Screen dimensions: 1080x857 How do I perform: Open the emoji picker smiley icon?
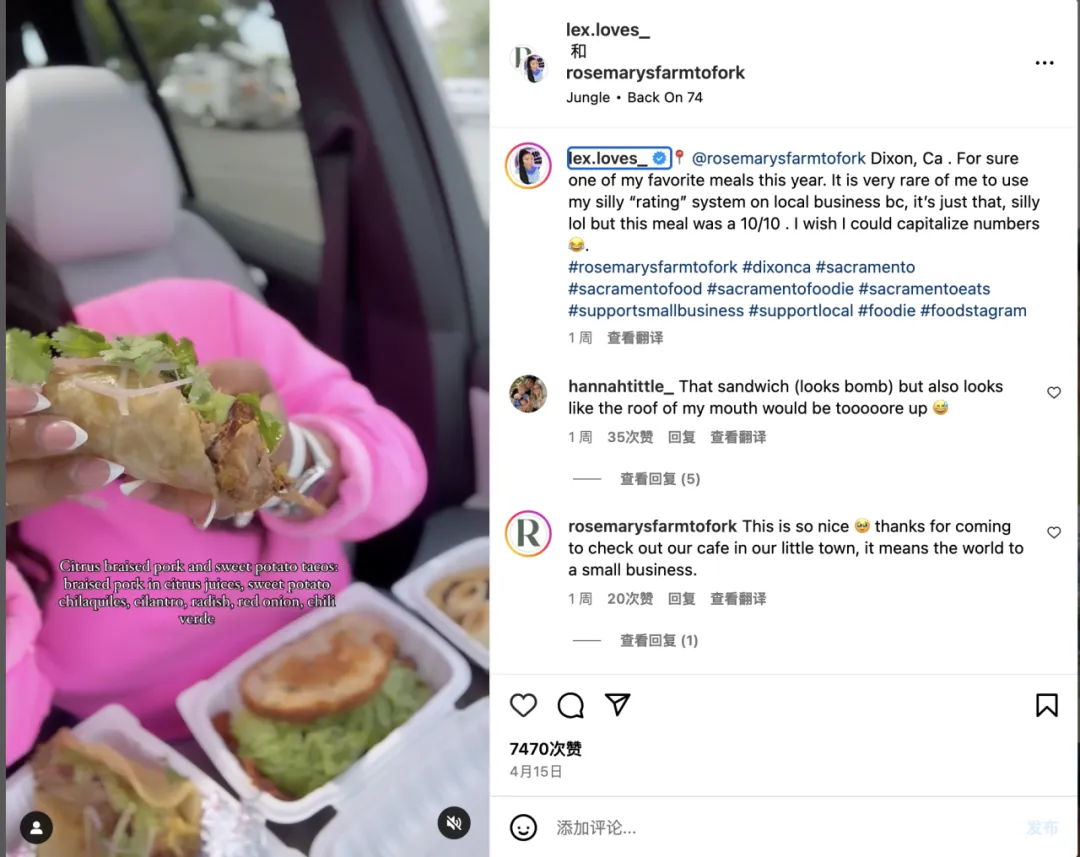(523, 827)
